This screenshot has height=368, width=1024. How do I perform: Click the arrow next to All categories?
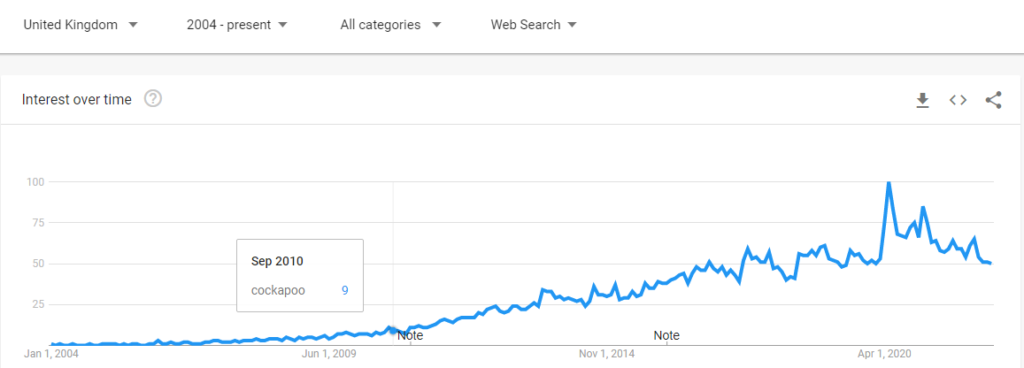point(436,25)
